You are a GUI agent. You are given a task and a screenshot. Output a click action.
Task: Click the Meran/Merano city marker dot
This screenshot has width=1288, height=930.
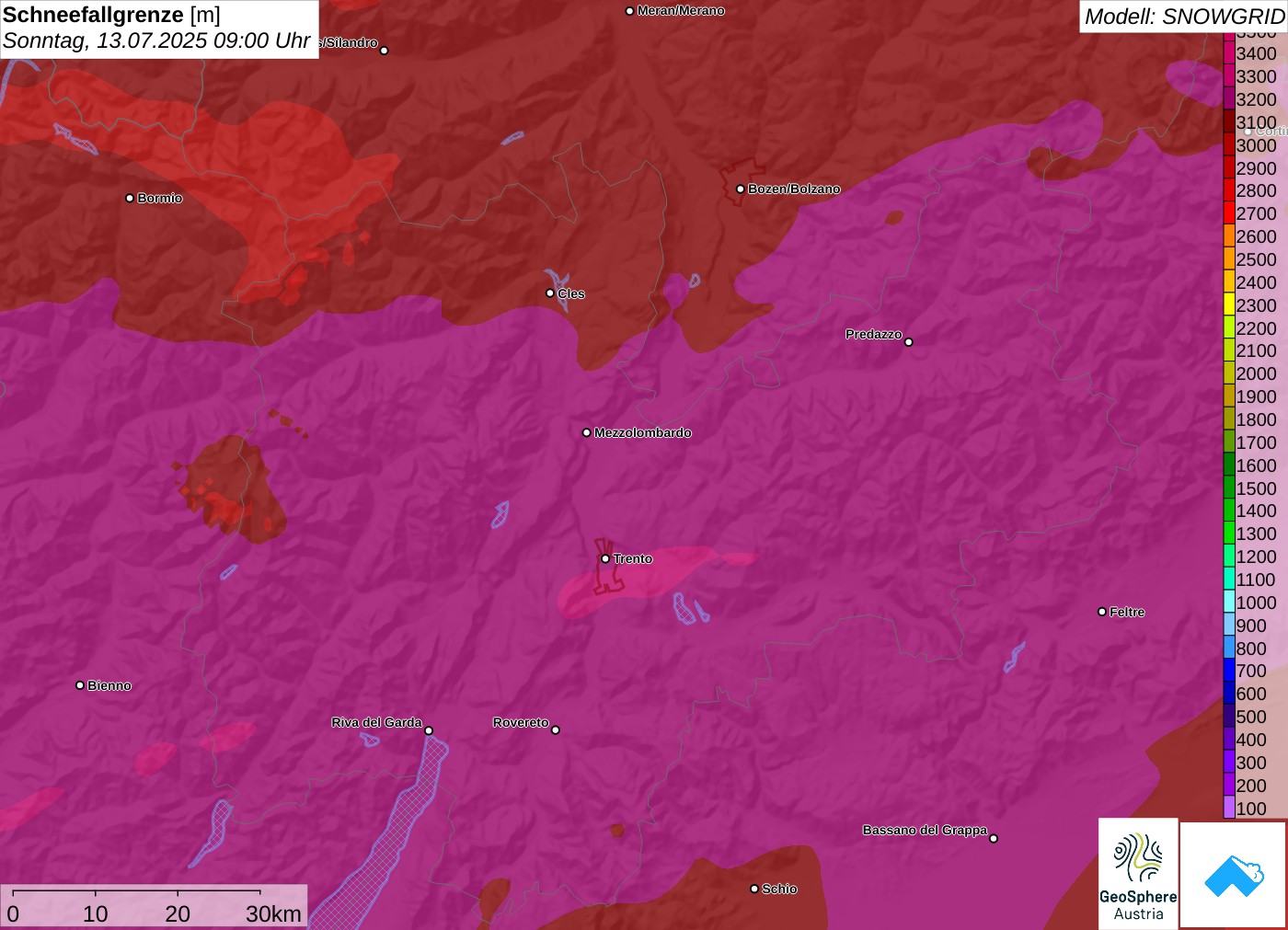tap(629, 11)
